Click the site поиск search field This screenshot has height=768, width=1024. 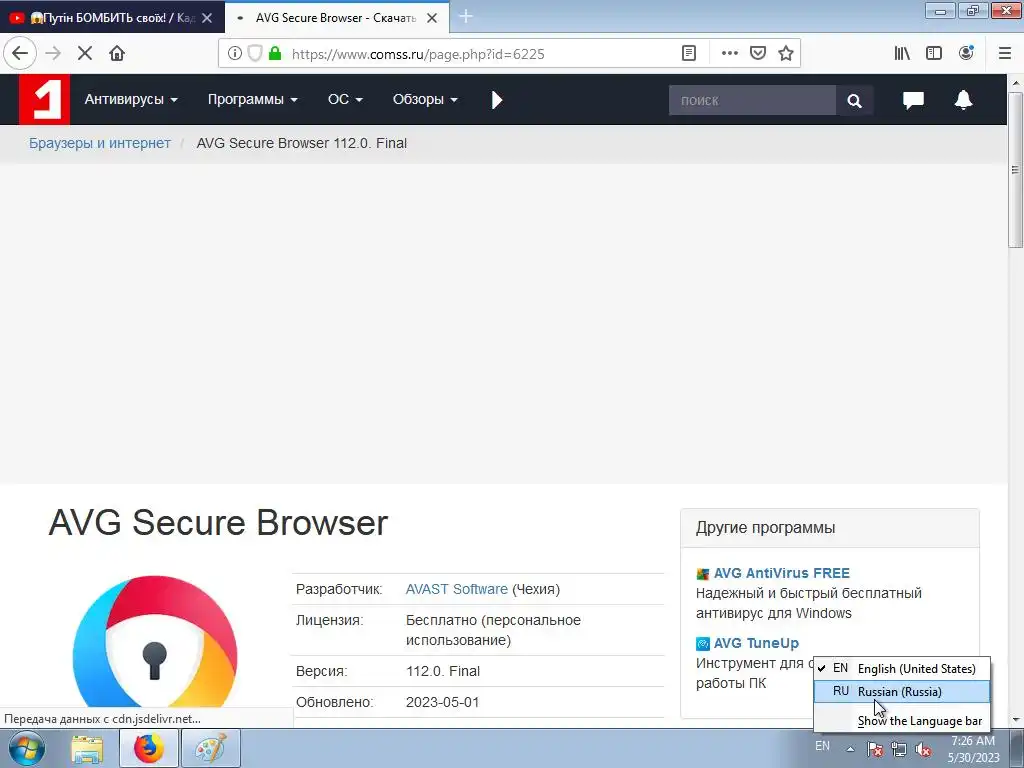(752, 101)
